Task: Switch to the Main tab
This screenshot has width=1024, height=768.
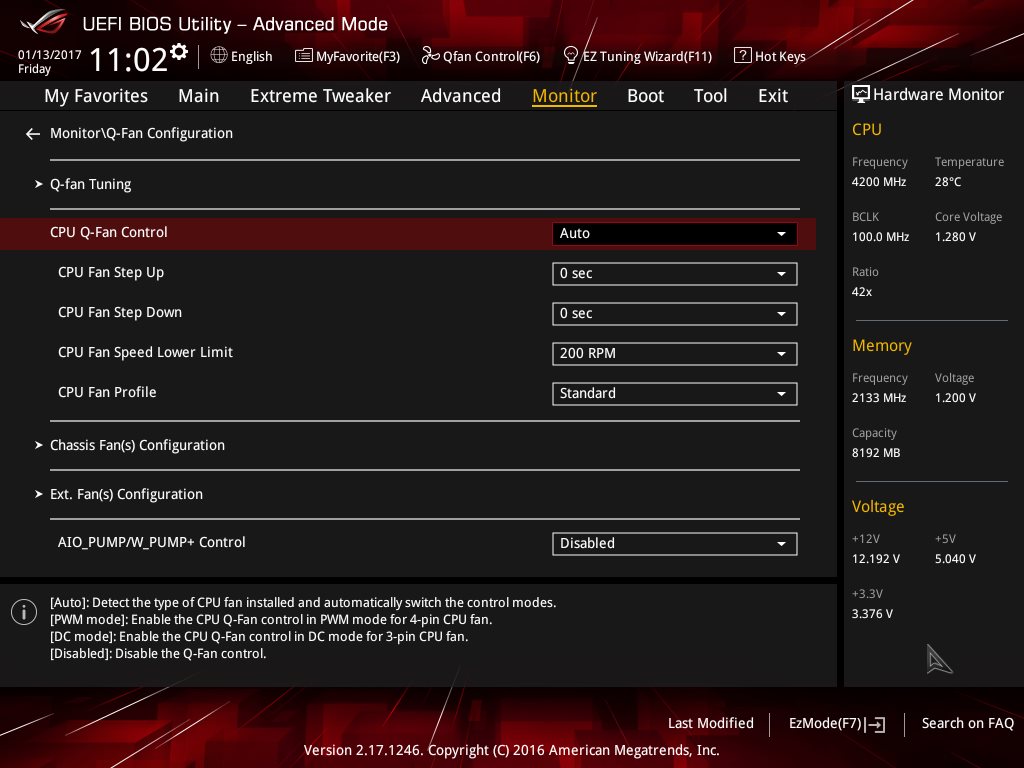Action: coord(199,96)
